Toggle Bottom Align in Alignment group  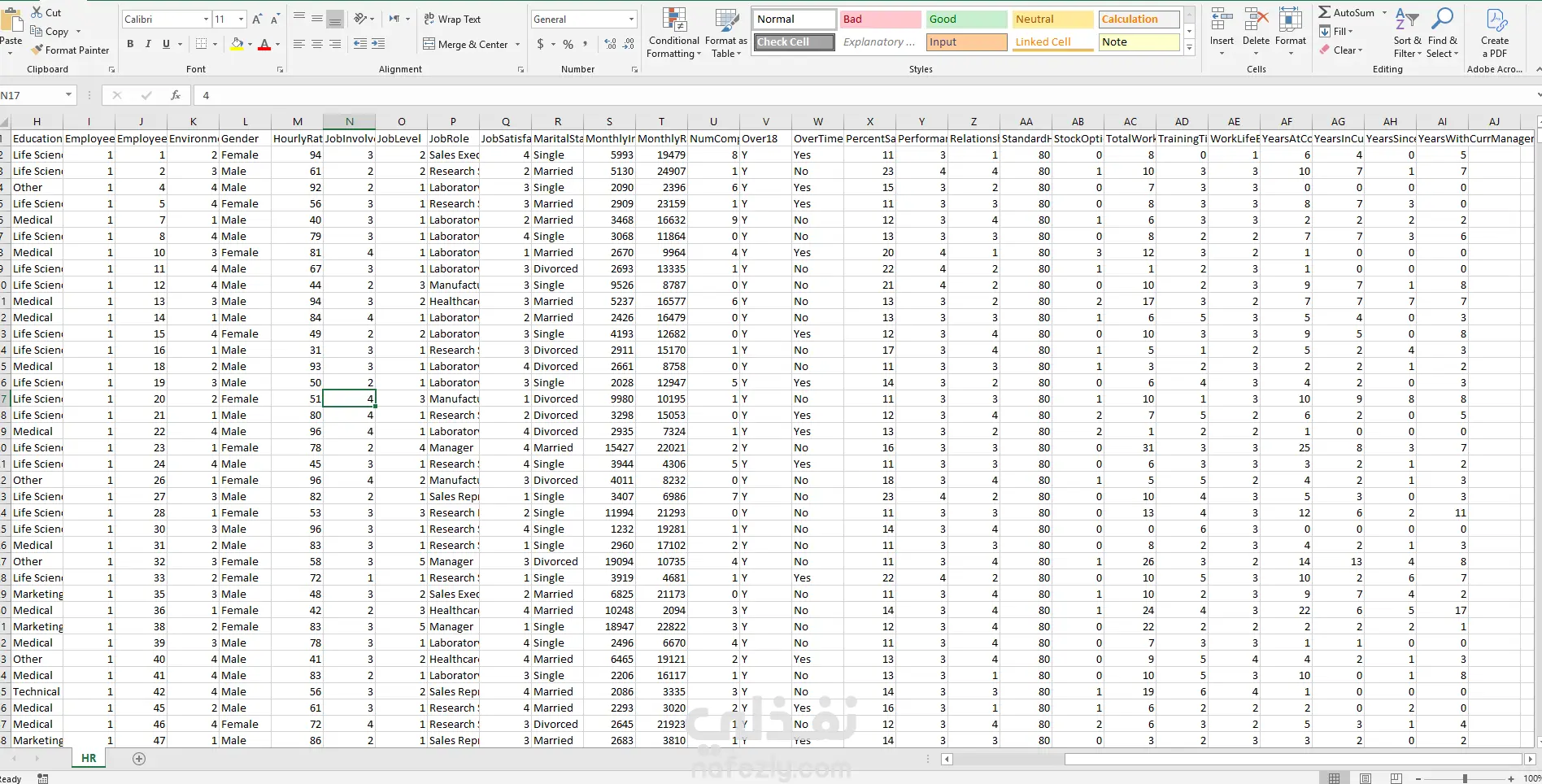(x=334, y=18)
